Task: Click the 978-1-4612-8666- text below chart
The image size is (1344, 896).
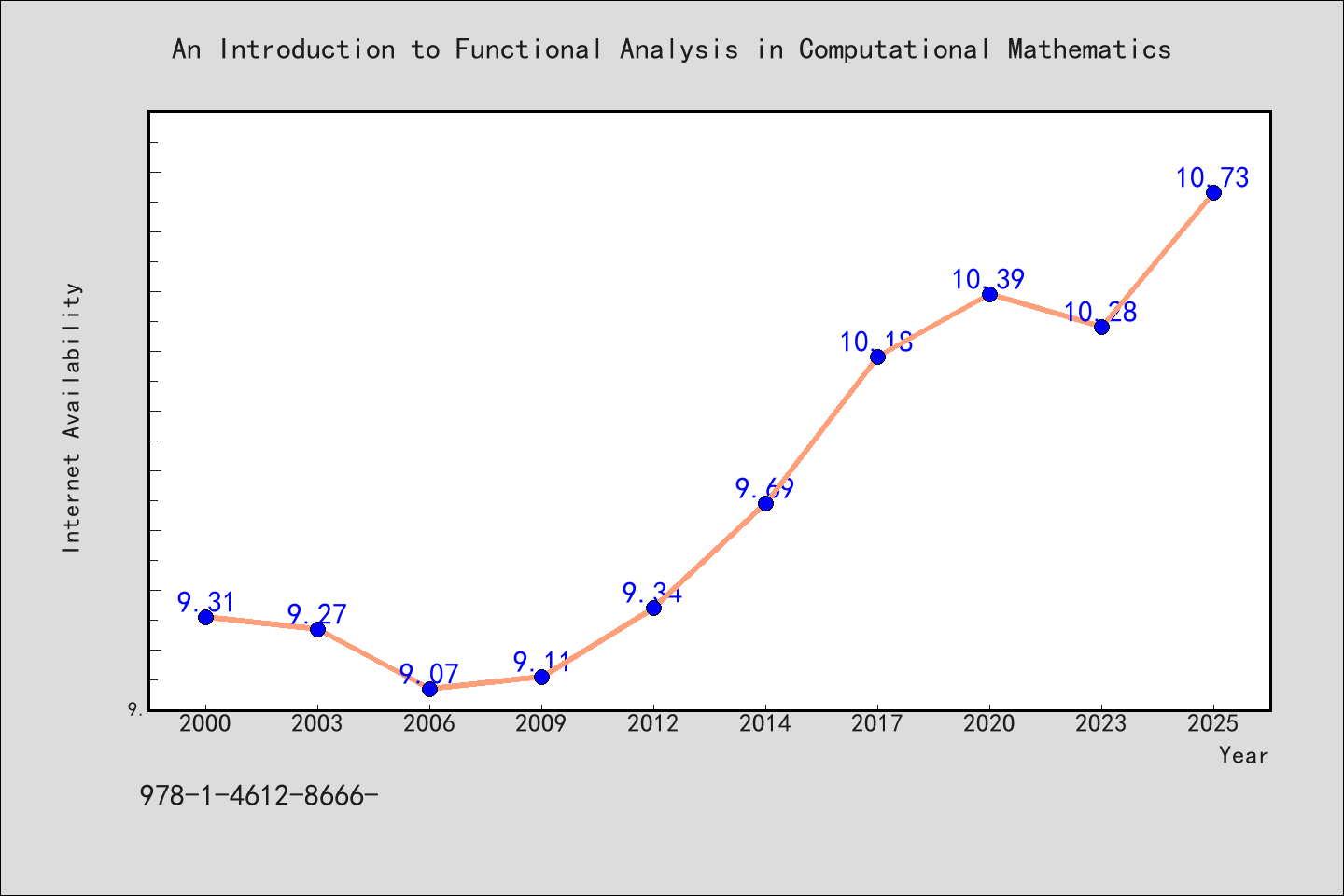Action: pos(259,796)
